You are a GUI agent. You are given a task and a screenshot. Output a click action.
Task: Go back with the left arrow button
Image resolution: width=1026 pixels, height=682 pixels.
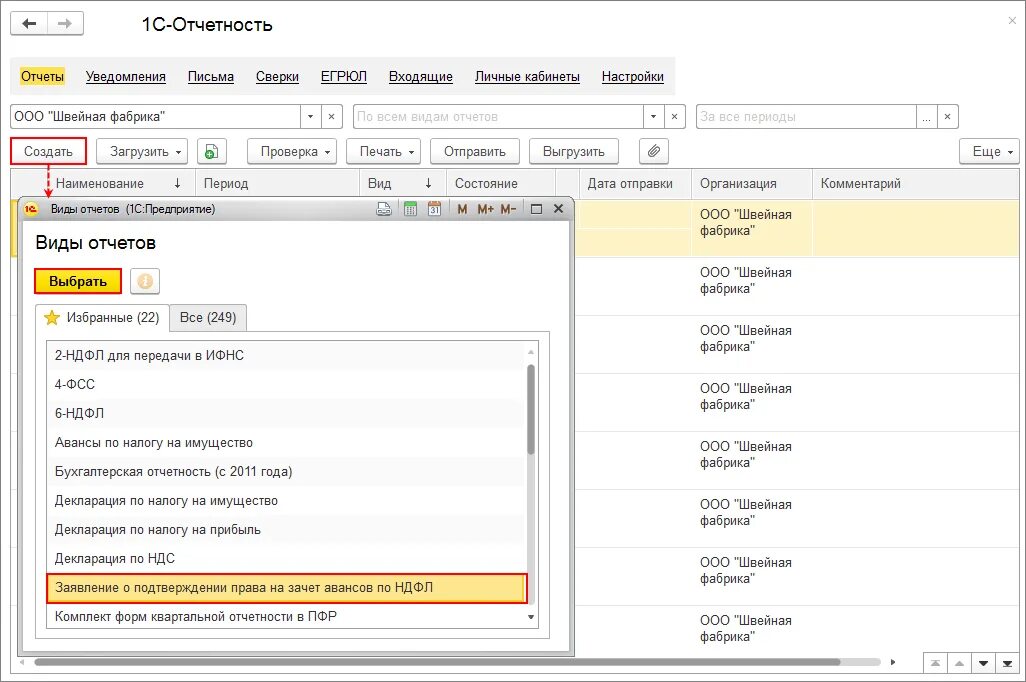29,24
